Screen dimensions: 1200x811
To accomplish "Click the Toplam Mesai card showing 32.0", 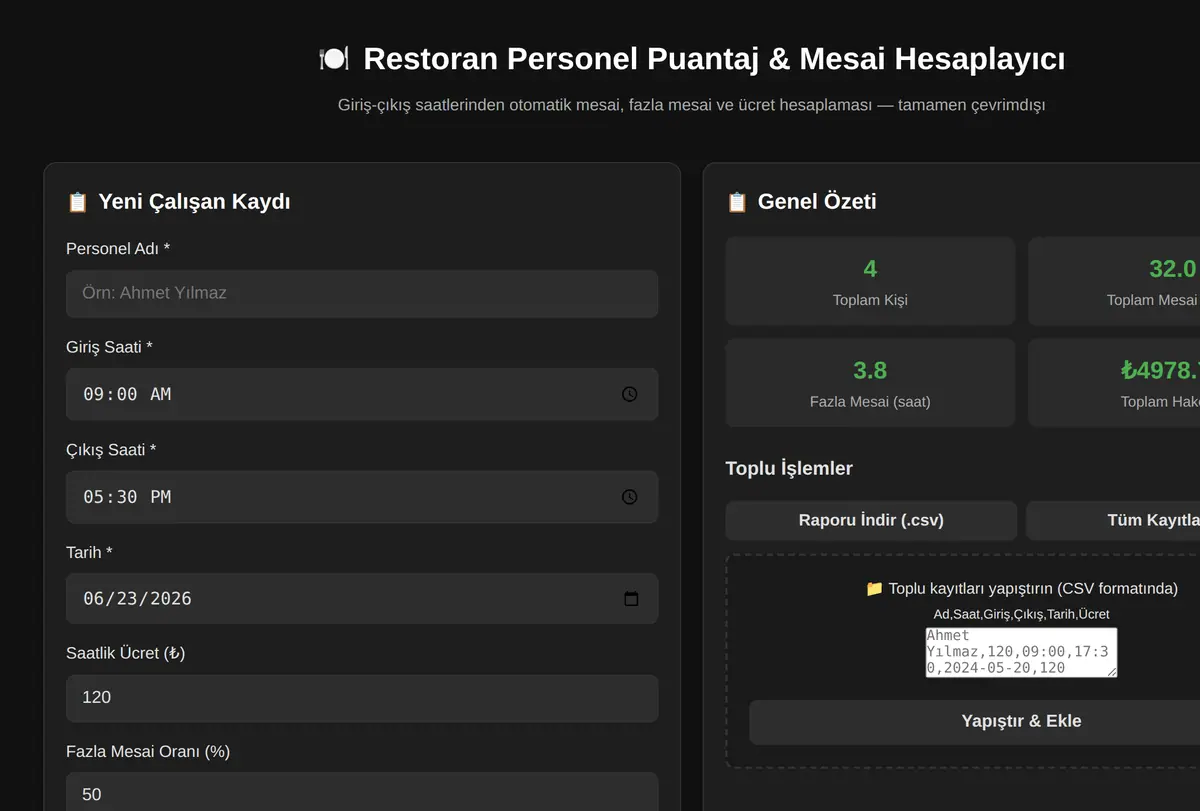I will click(1114, 281).
